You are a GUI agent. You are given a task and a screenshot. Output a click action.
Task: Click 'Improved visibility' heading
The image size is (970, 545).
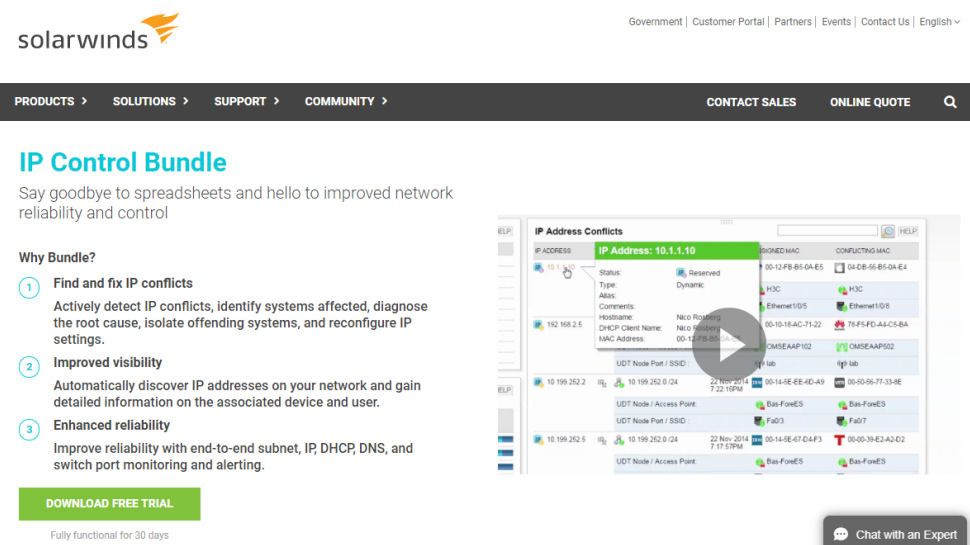pos(108,363)
